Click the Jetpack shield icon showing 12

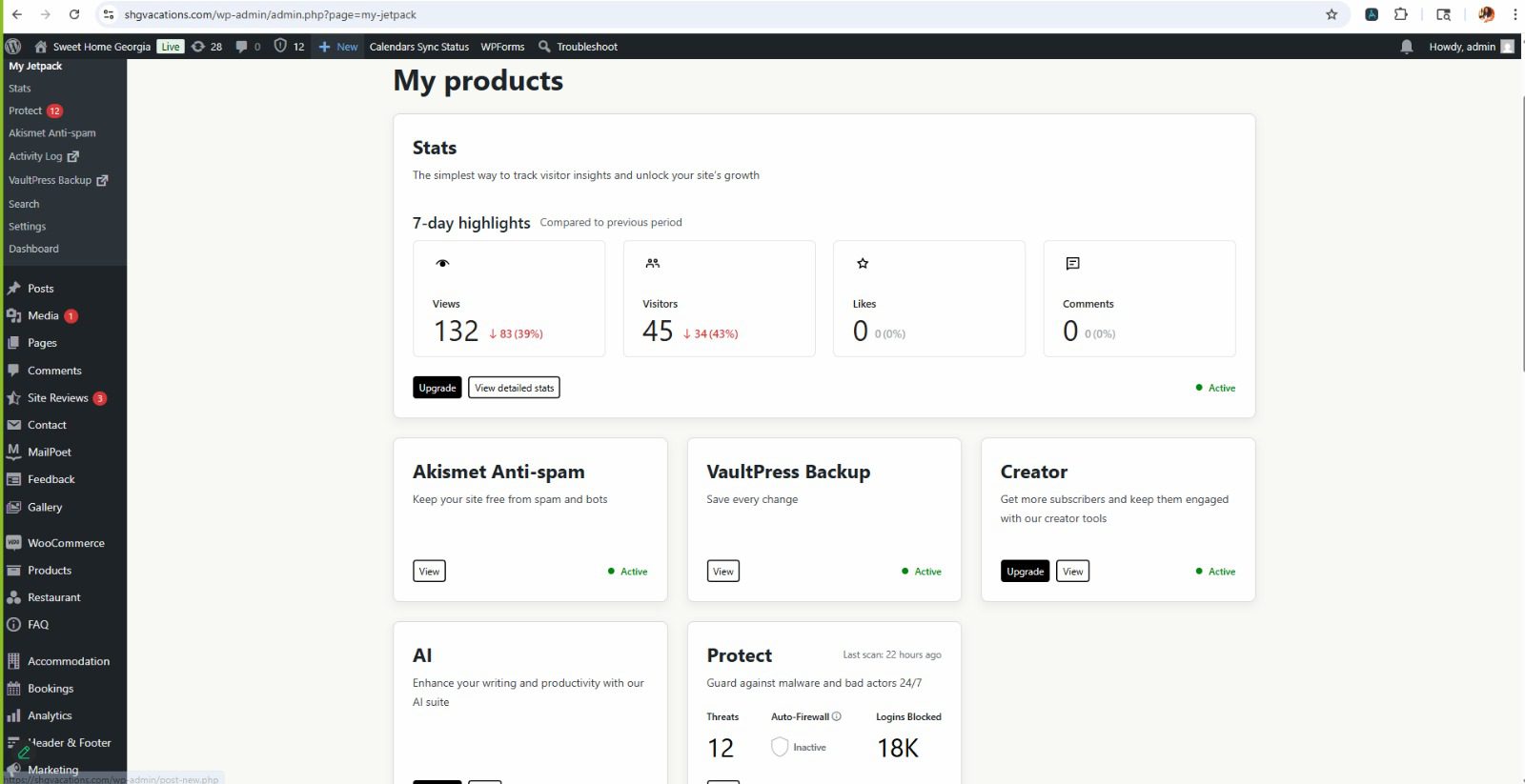pos(289,46)
